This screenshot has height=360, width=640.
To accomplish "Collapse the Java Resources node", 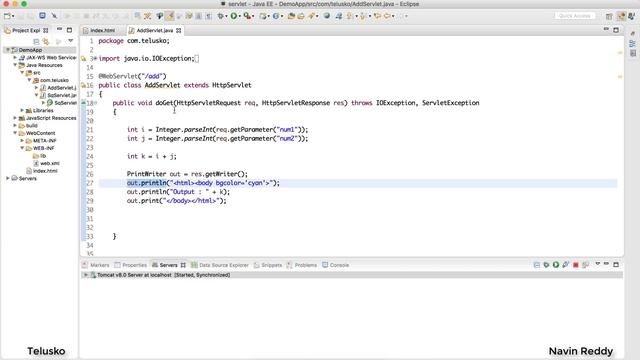I will click(15, 65).
